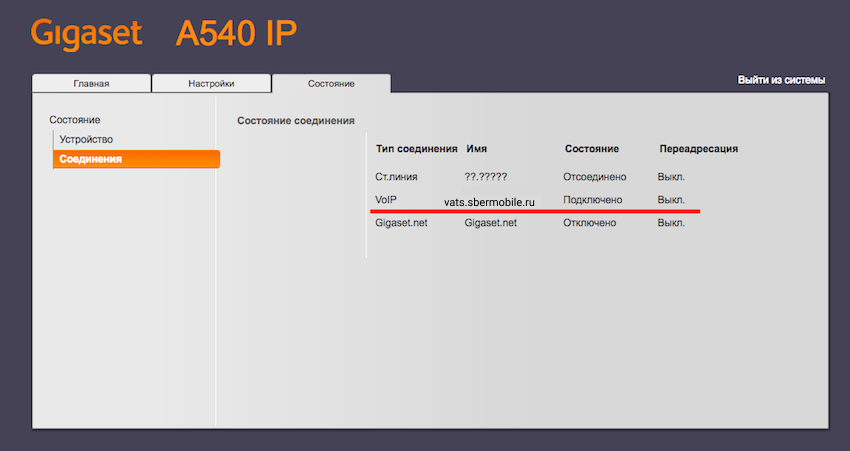Viewport: 850px width, 451px height.
Task: Click the VoIP connection type cell
Action: click(386, 200)
